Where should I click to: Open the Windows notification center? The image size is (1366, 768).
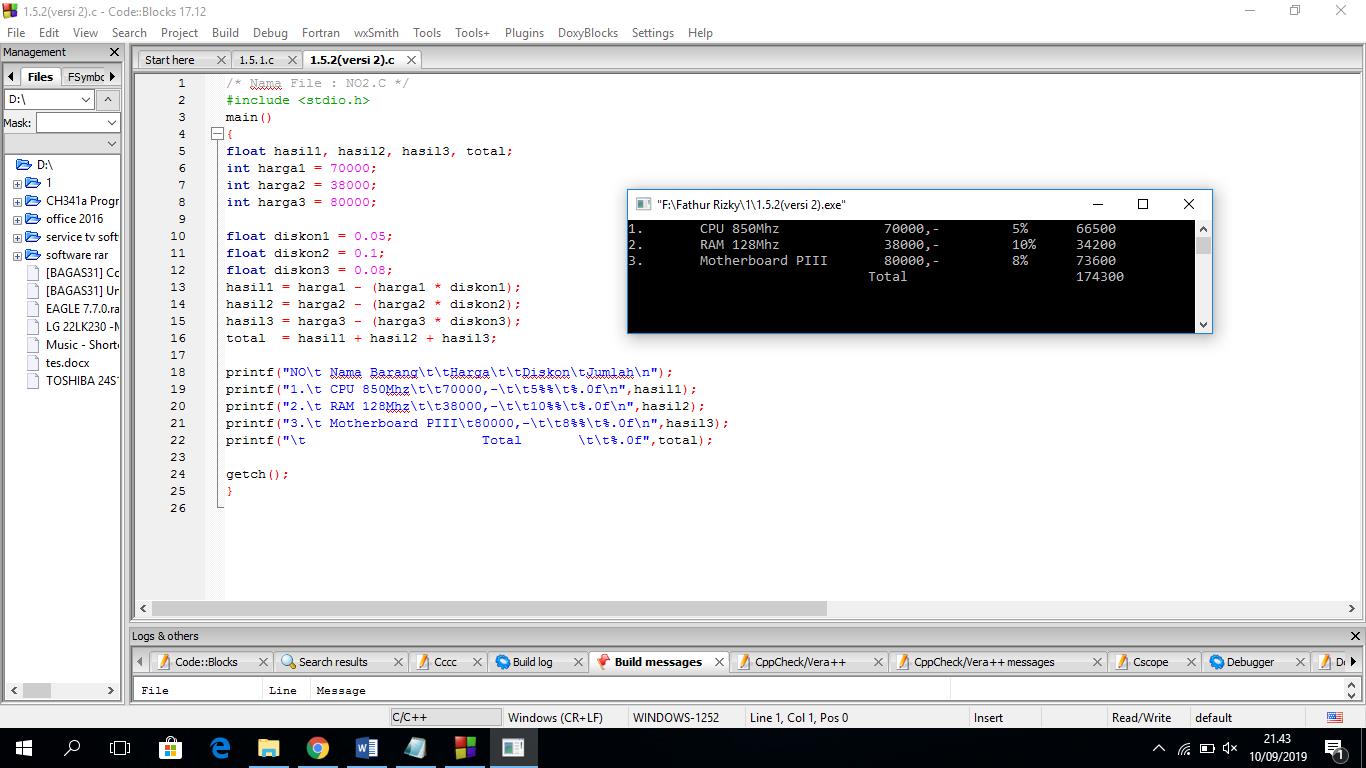coord(1335,748)
